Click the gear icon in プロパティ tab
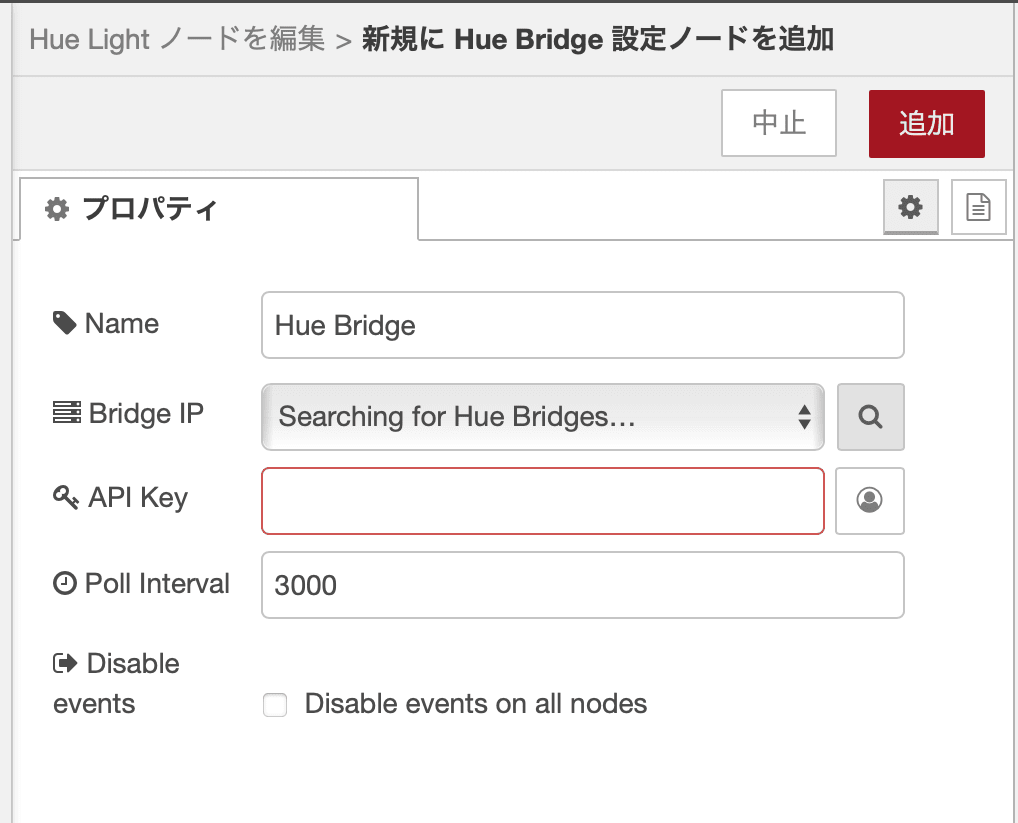1018x823 pixels. click(x=57, y=209)
